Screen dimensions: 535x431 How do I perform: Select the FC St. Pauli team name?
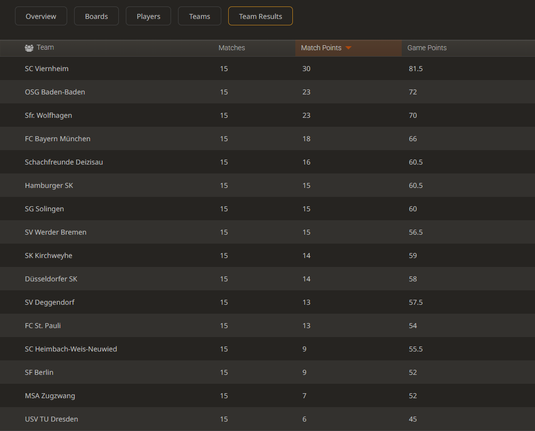tap(43, 326)
